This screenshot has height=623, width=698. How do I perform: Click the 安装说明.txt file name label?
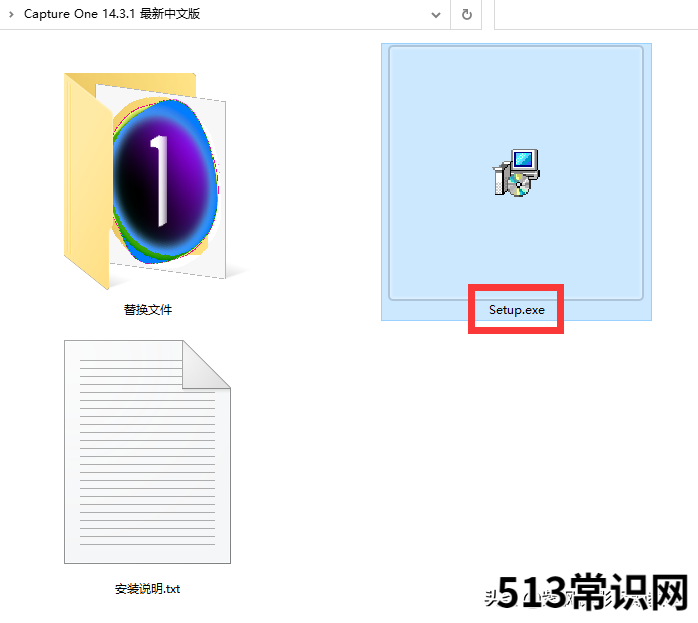[x=147, y=589]
